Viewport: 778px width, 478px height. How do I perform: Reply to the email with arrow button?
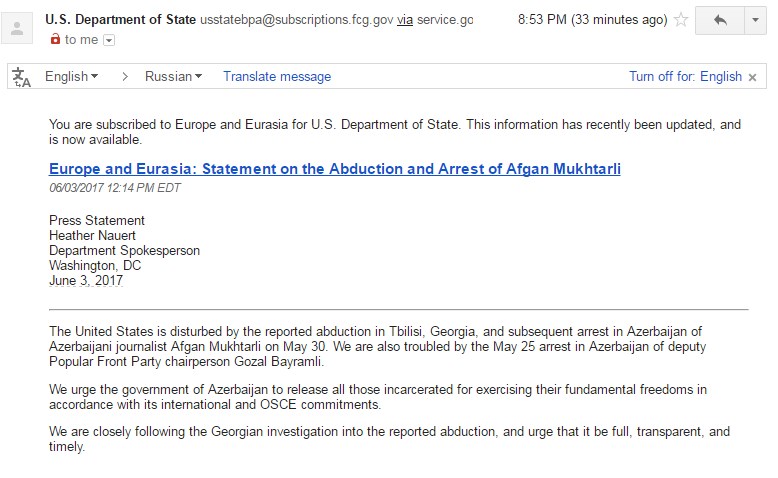(720, 20)
